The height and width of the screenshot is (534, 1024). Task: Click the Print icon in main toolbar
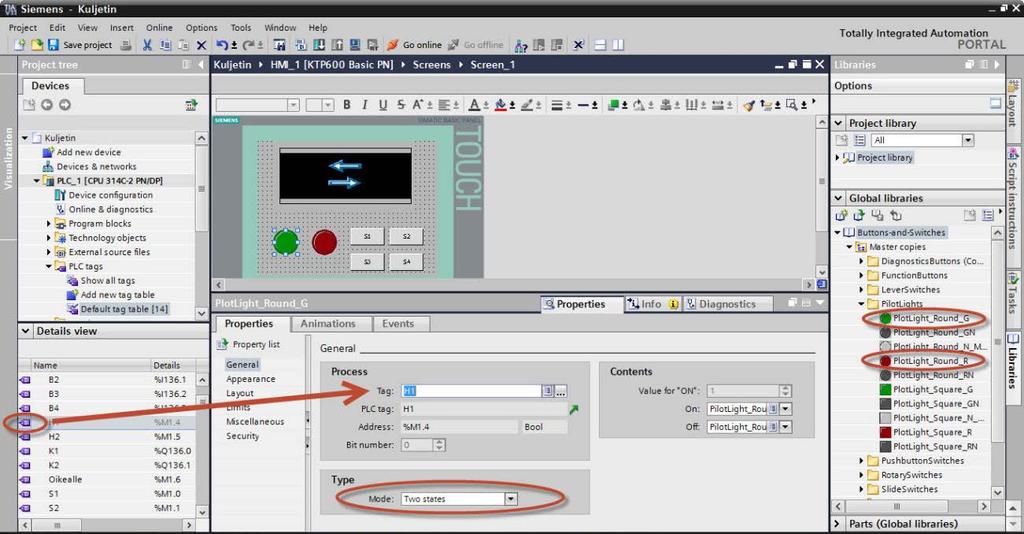pos(126,45)
